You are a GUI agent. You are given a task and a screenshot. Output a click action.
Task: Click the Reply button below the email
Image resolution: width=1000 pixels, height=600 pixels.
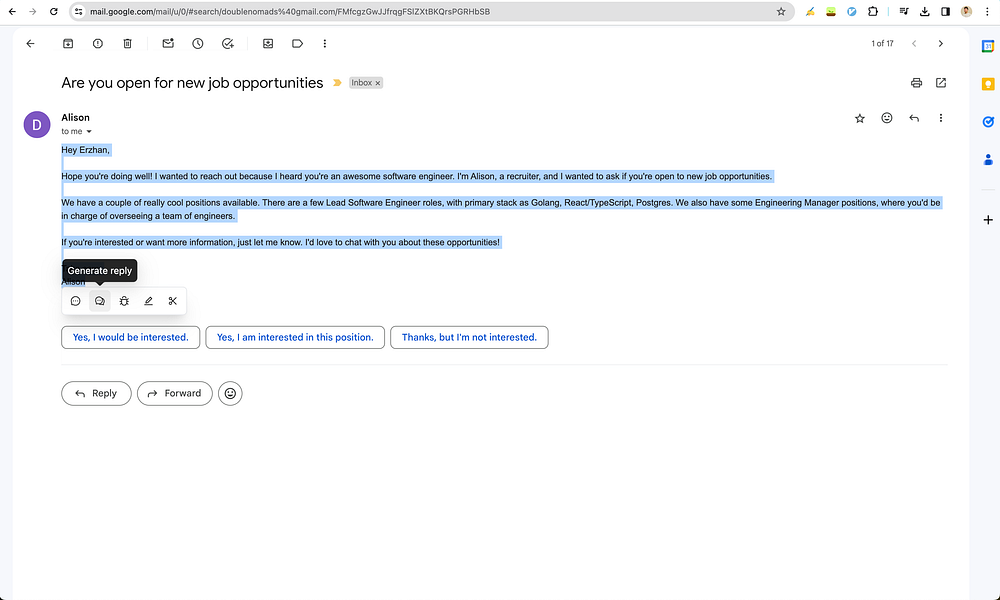(96, 393)
